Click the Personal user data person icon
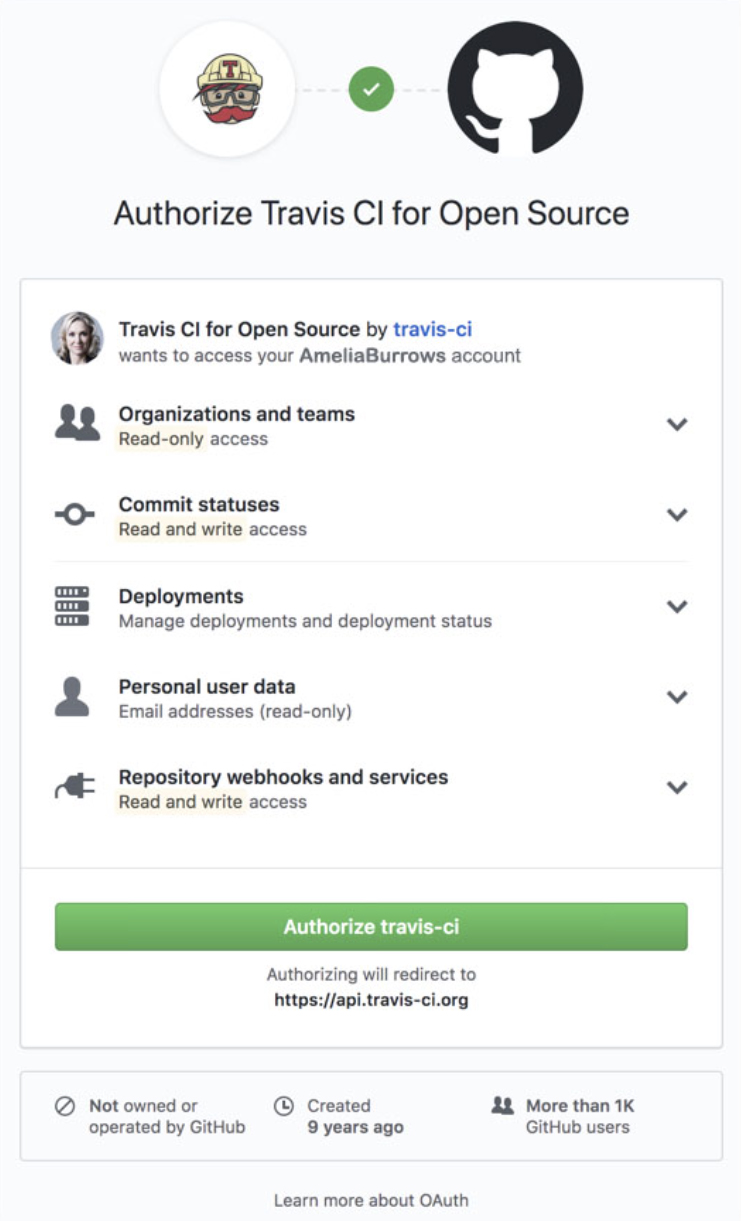Image resolution: width=741 pixels, height=1221 pixels. [x=72, y=697]
